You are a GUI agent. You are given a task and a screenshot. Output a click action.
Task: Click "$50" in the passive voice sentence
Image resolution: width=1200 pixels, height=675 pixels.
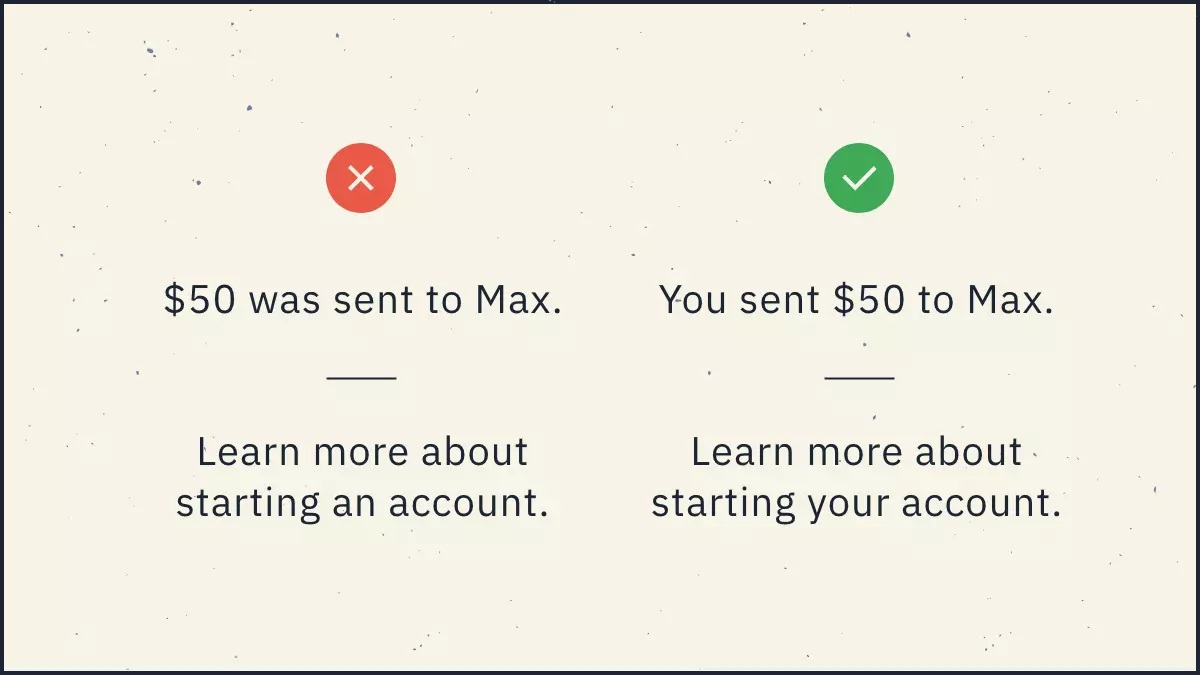[x=199, y=300]
